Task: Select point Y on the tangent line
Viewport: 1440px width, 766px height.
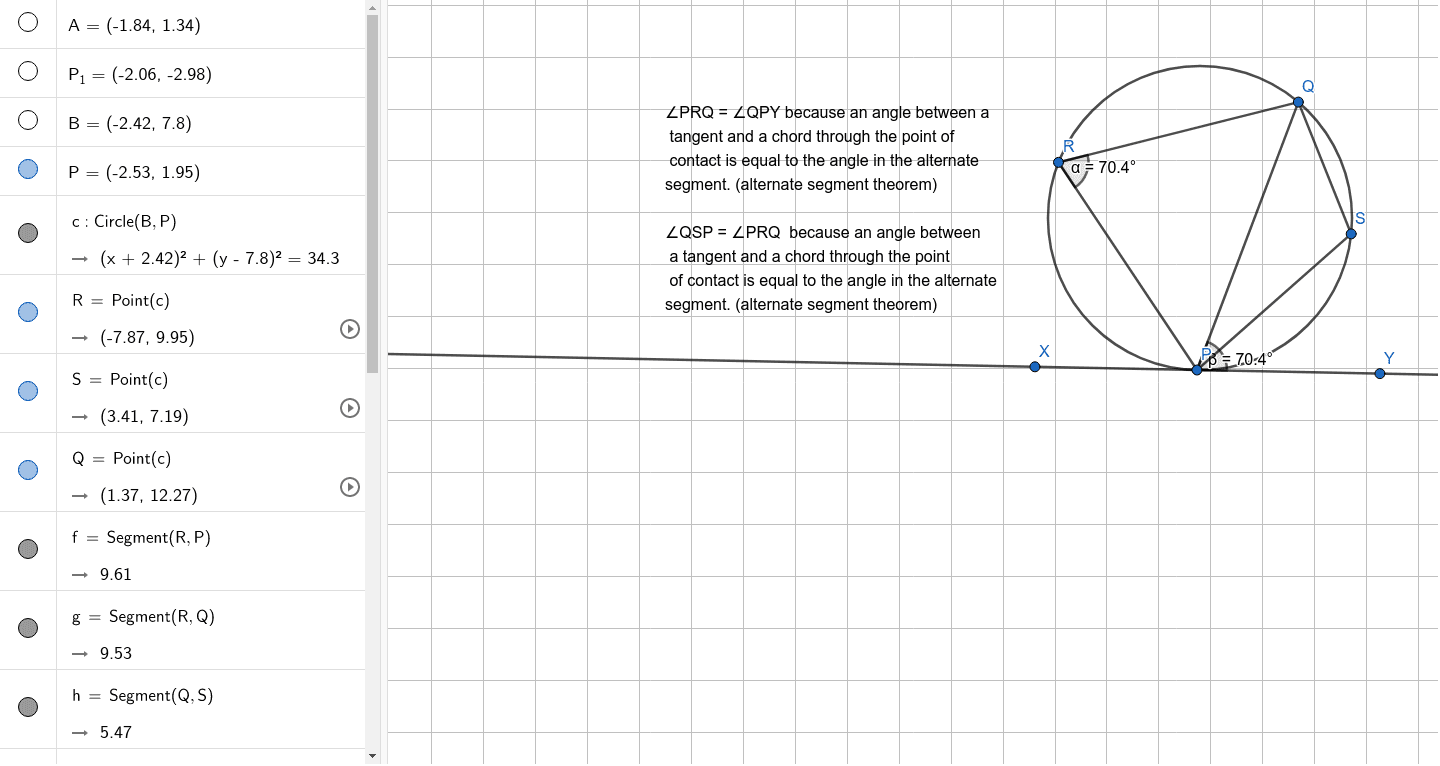Action: (1380, 373)
